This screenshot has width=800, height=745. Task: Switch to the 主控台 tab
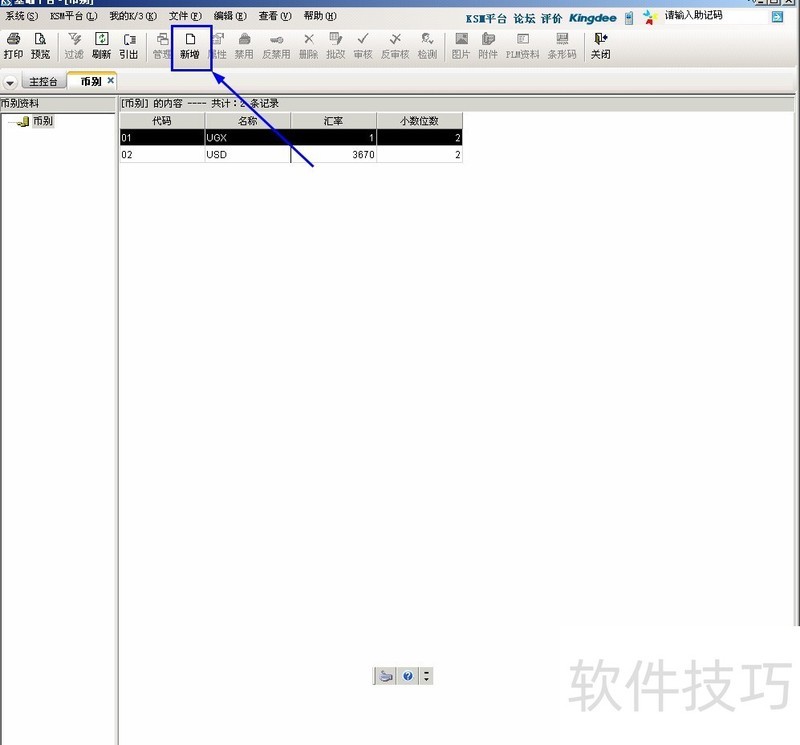(x=43, y=82)
